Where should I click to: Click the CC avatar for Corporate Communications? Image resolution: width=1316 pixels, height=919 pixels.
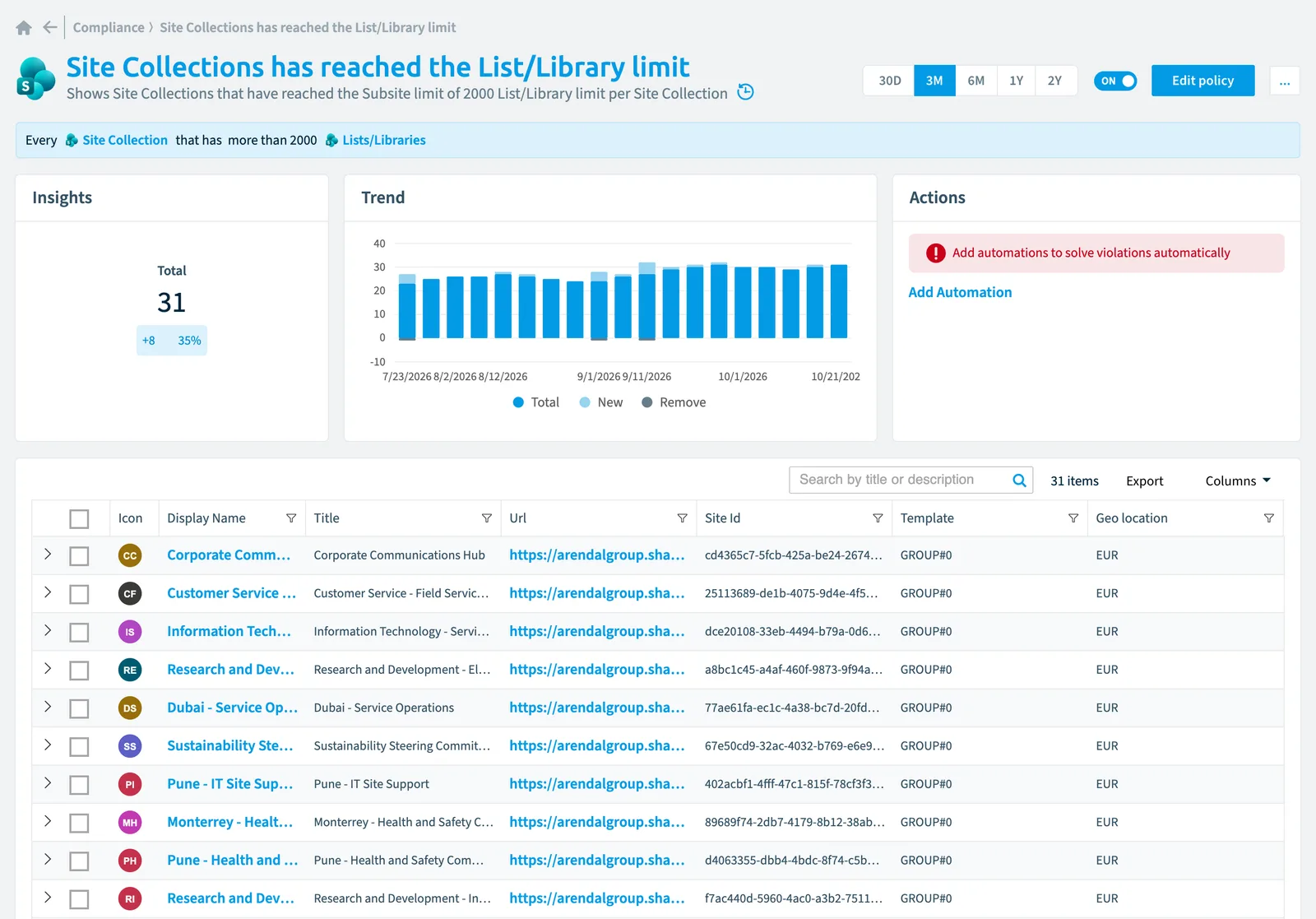130,555
